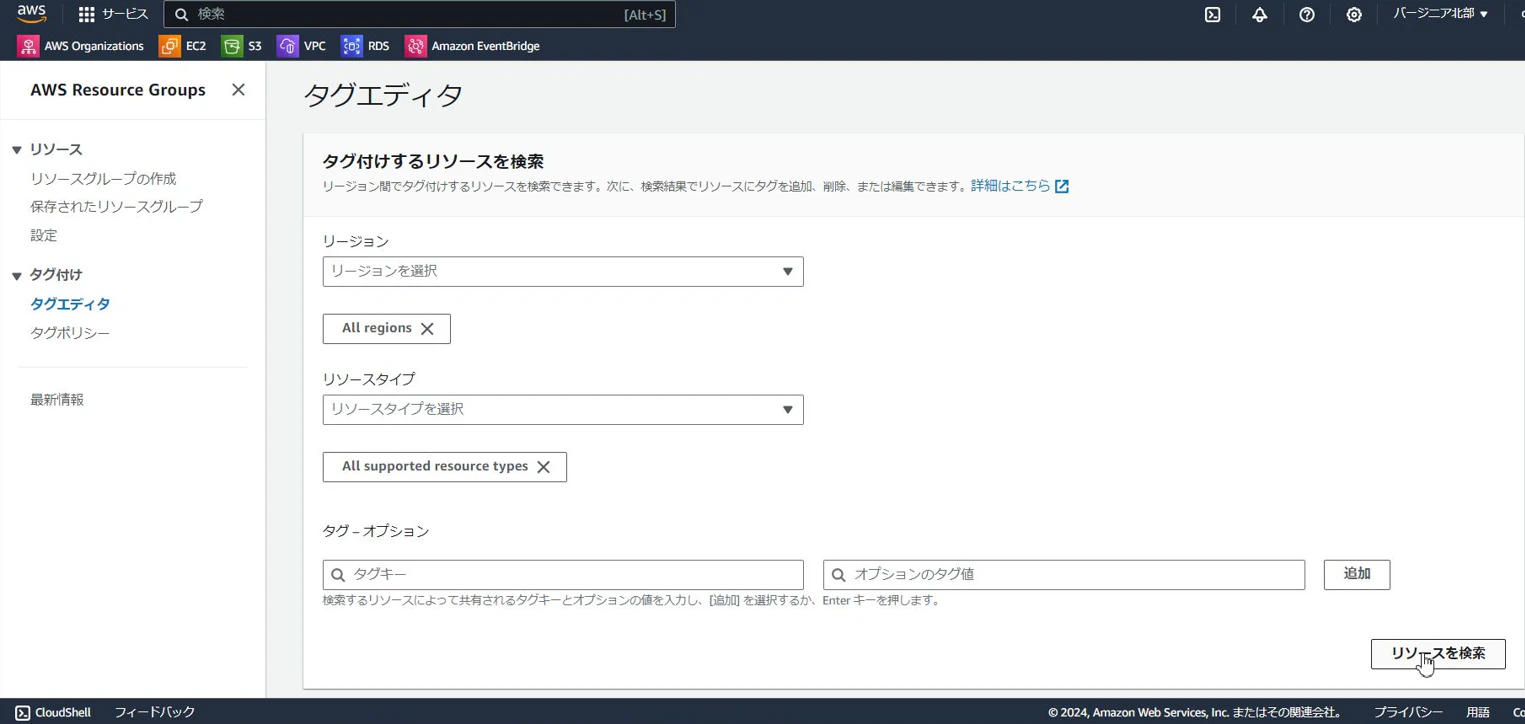Close the AWS Resource Groups sidebar
Screen dimensions: 1525x724
[x=238, y=90]
